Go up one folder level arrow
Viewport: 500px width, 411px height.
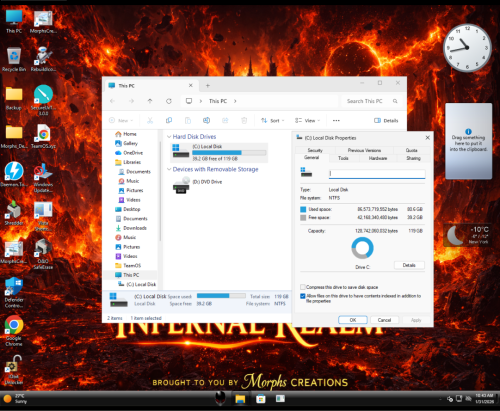point(150,101)
